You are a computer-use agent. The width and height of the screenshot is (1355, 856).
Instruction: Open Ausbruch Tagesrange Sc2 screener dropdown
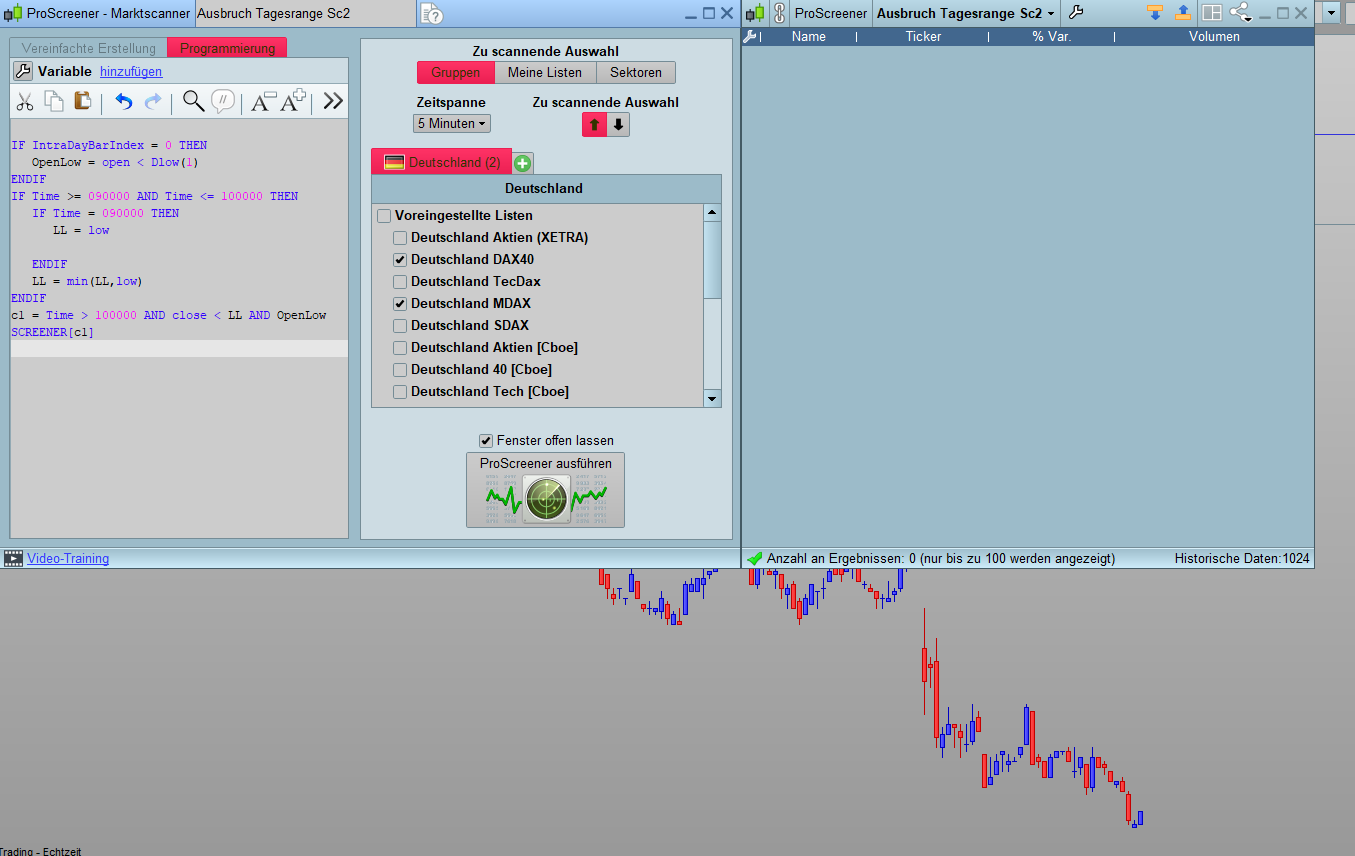(965, 13)
